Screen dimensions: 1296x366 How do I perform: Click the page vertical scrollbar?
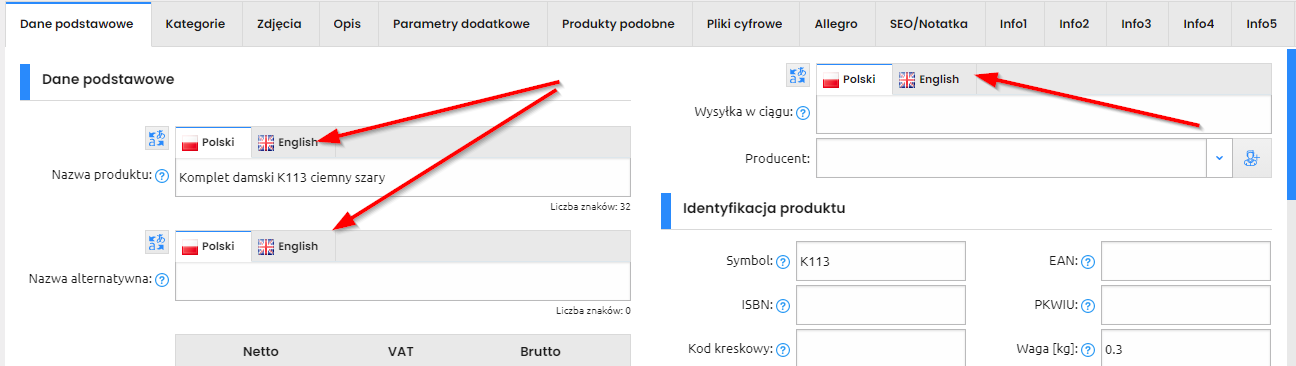[x=1288, y=200]
